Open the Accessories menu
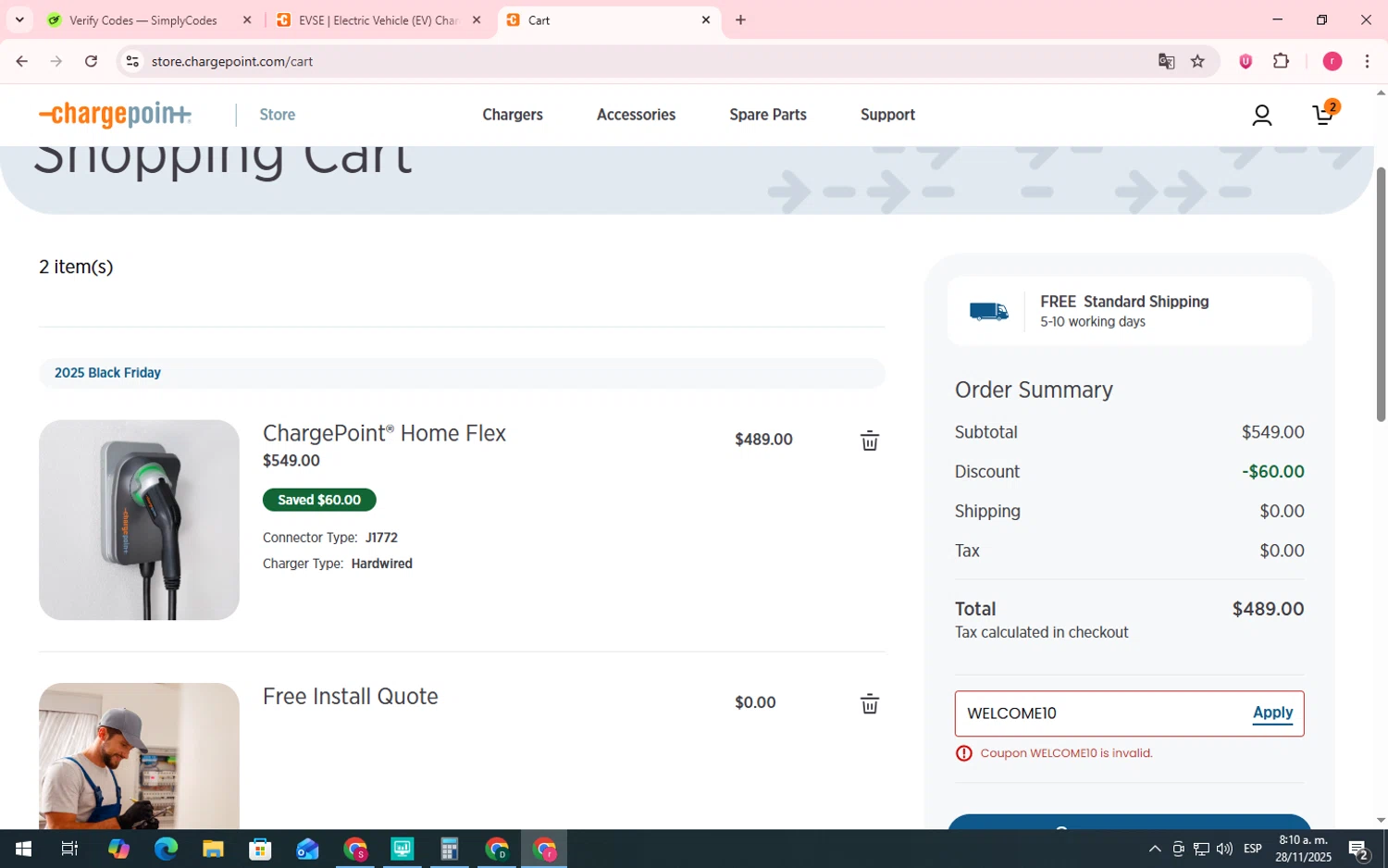 636,115
